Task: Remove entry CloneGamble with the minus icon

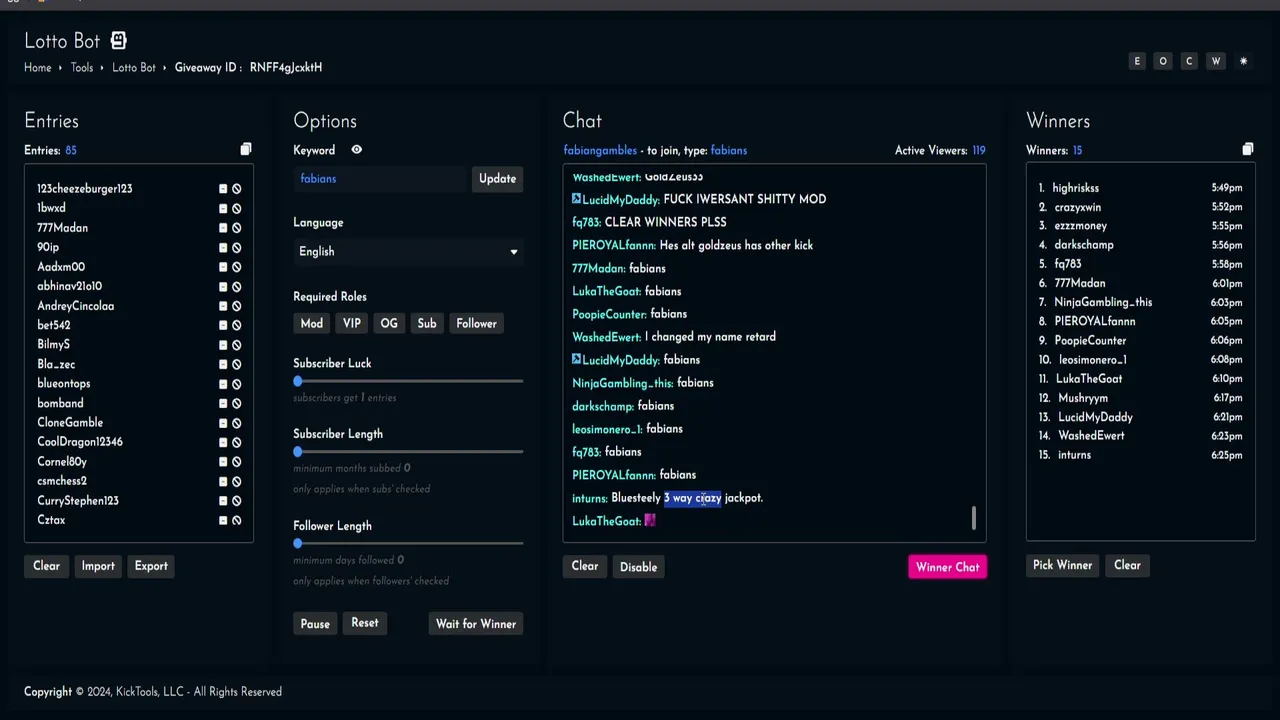Action: pos(223,422)
